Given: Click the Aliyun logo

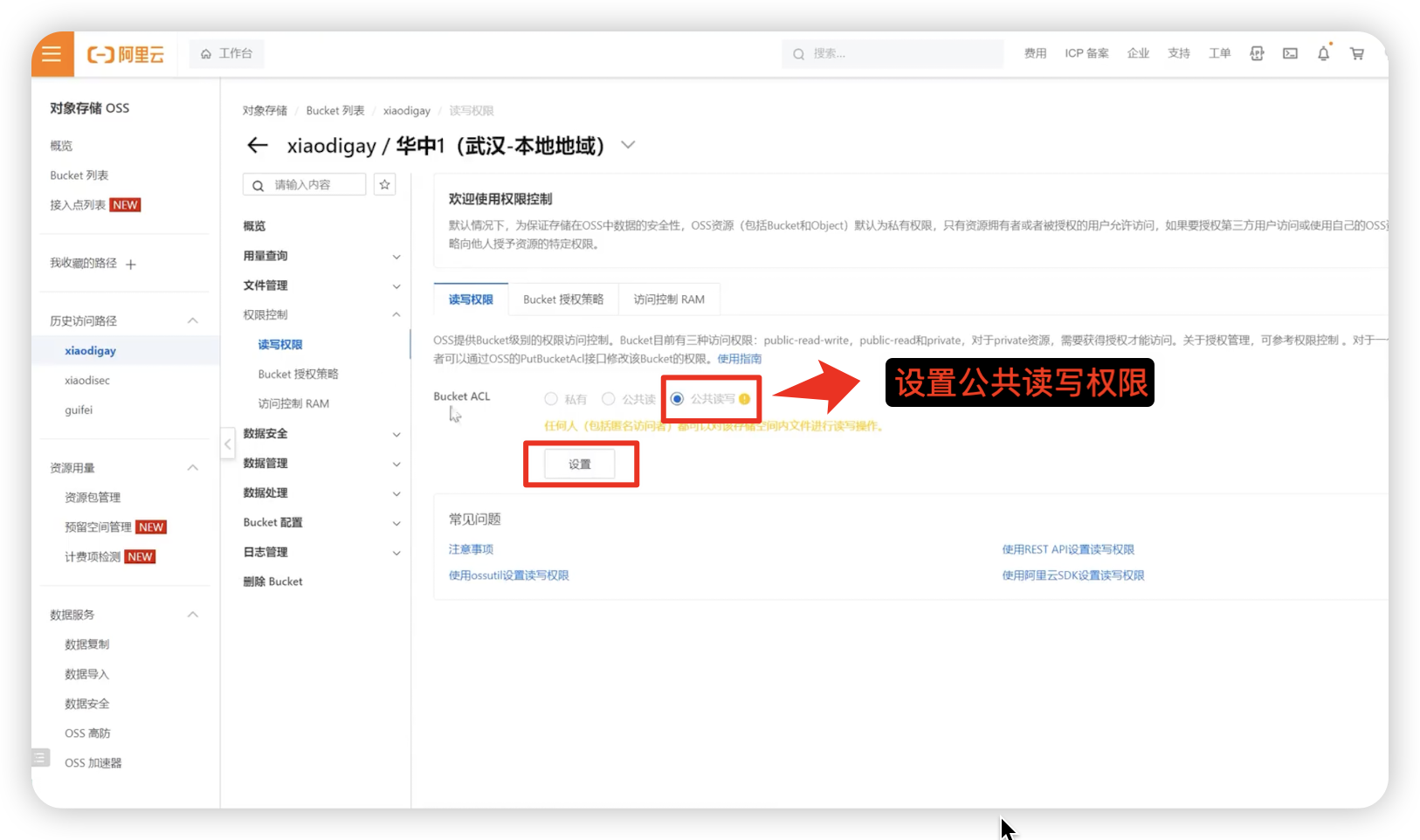Looking at the screenshot, I should (x=126, y=54).
